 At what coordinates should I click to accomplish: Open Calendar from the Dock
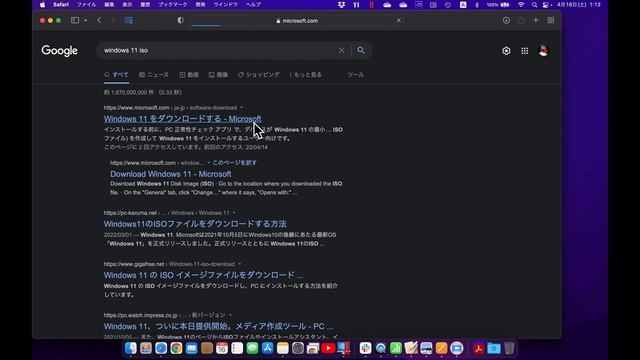point(222,348)
